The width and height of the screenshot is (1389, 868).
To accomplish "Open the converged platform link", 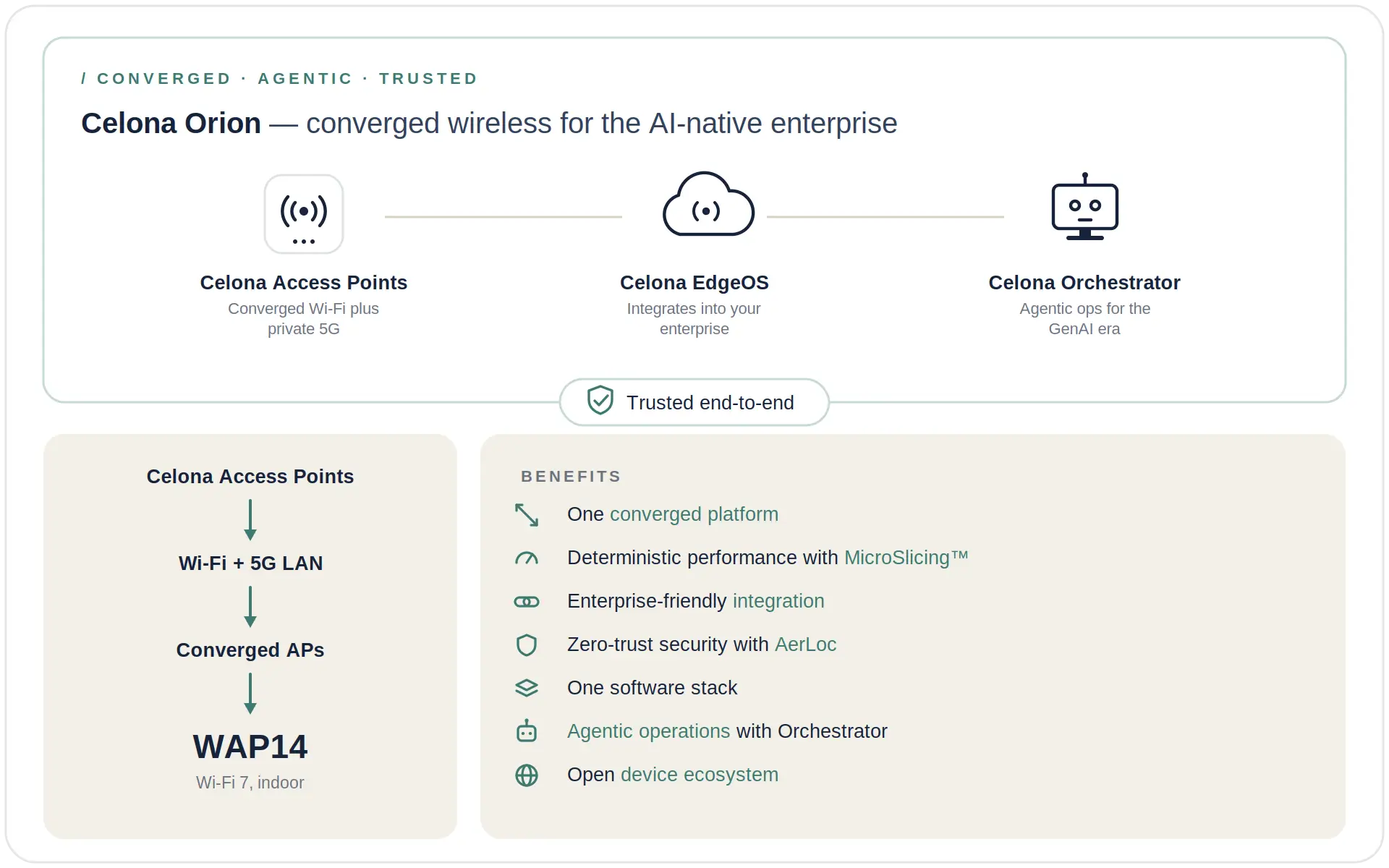I will (x=694, y=514).
